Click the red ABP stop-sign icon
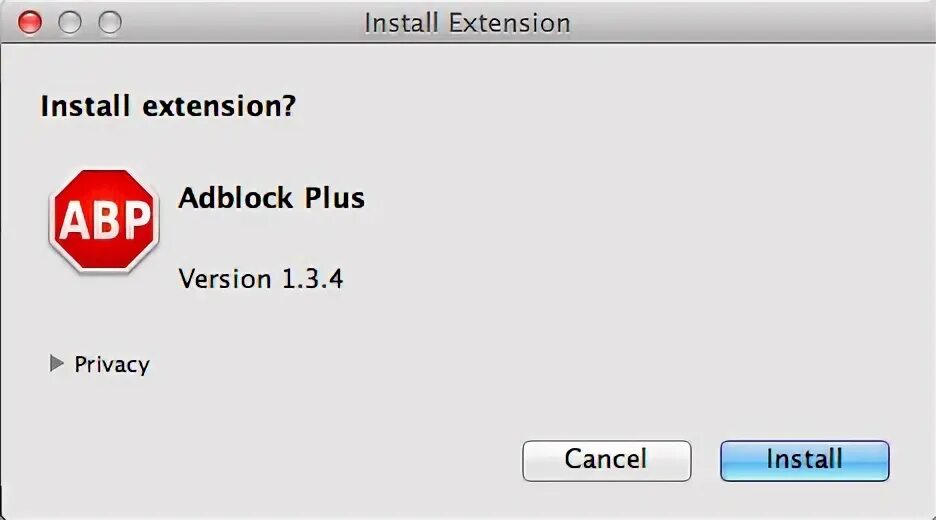The width and height of the screenshot is (936, 520). (103, 220)
